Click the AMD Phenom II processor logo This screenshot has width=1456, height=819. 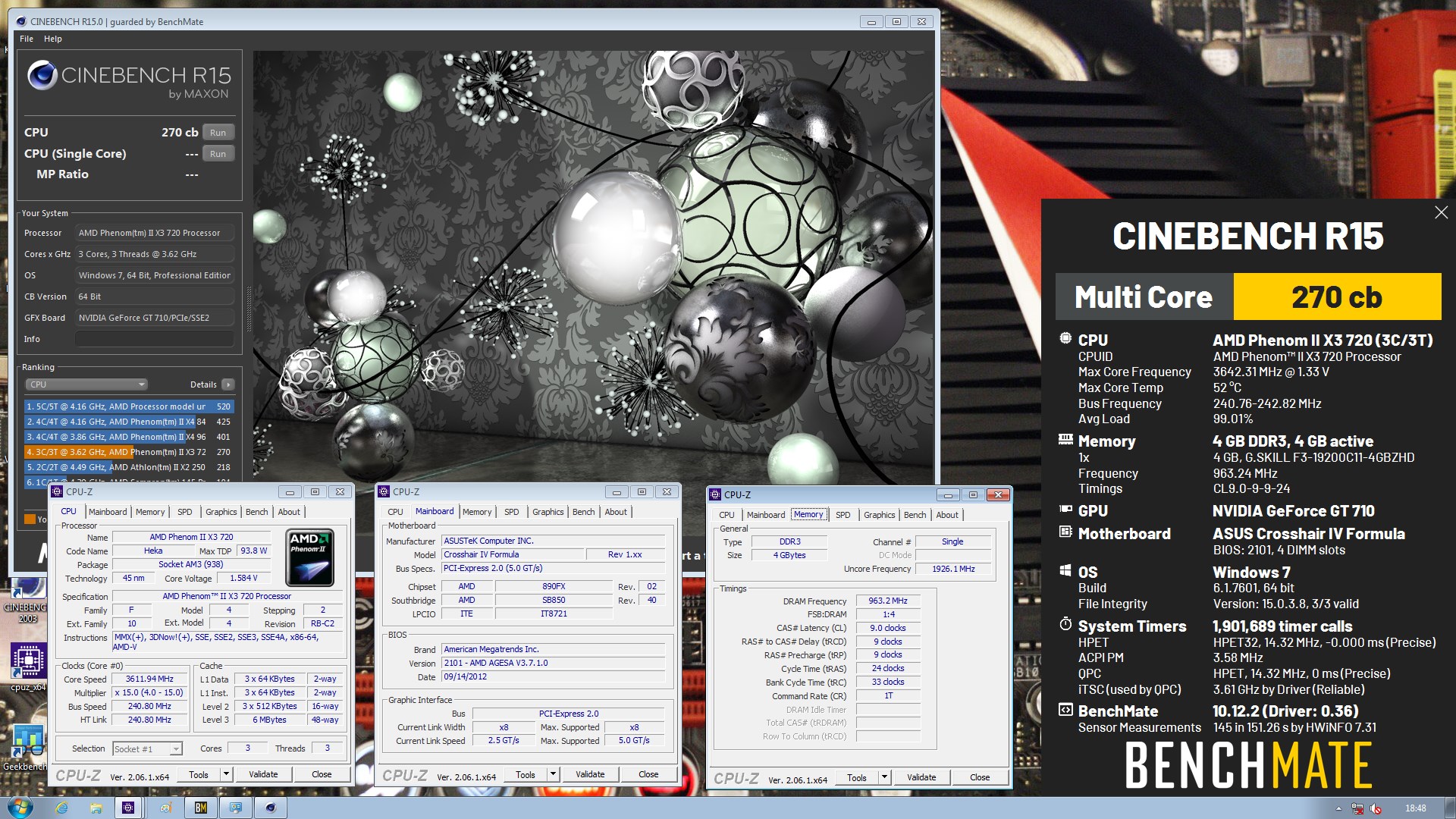[x=310, y=559]
